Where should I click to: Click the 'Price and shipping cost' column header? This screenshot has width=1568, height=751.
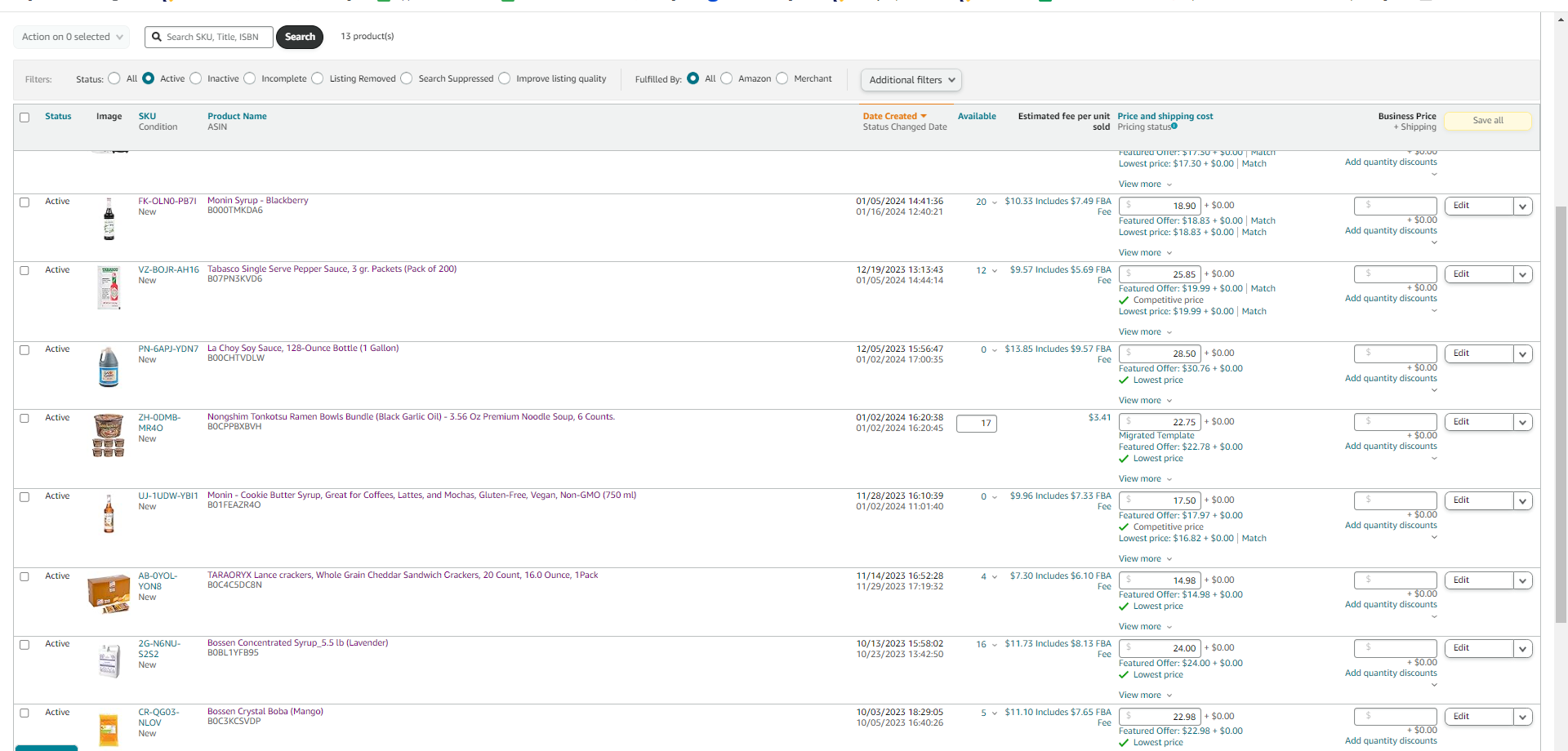pyautogui.click(x=1165, y=116)
